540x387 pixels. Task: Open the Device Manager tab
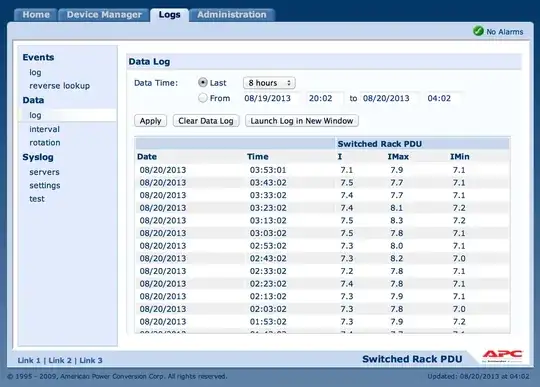(x=104, y=14)
